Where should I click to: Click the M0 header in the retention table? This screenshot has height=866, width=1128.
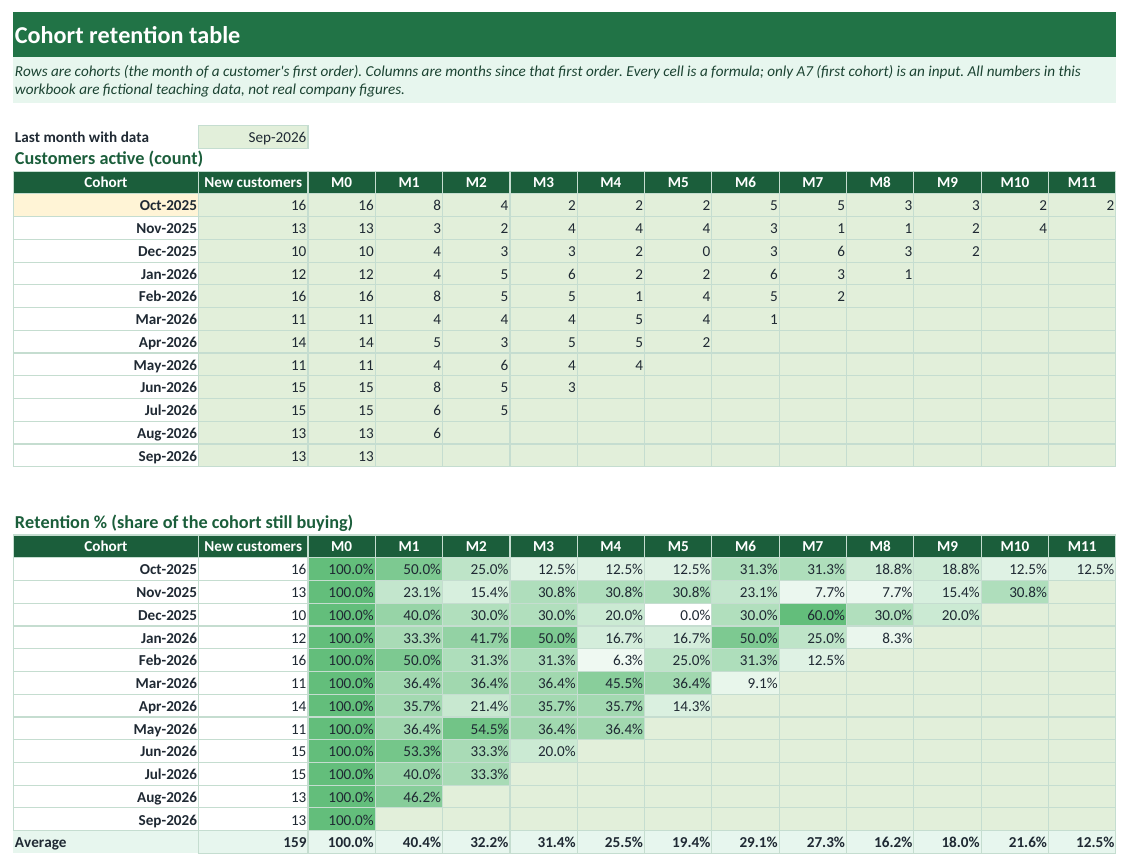pos(342,546)
